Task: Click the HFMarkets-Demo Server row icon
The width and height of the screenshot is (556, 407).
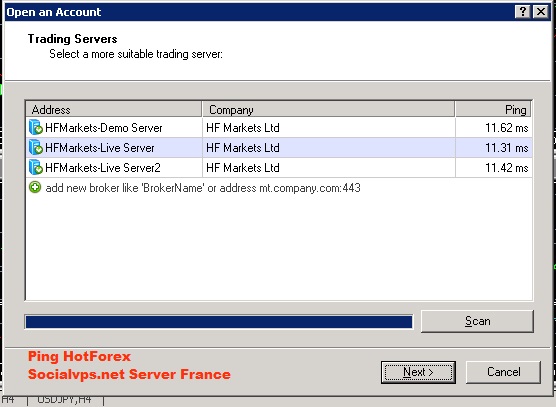Action: click(x=35, y=128)
